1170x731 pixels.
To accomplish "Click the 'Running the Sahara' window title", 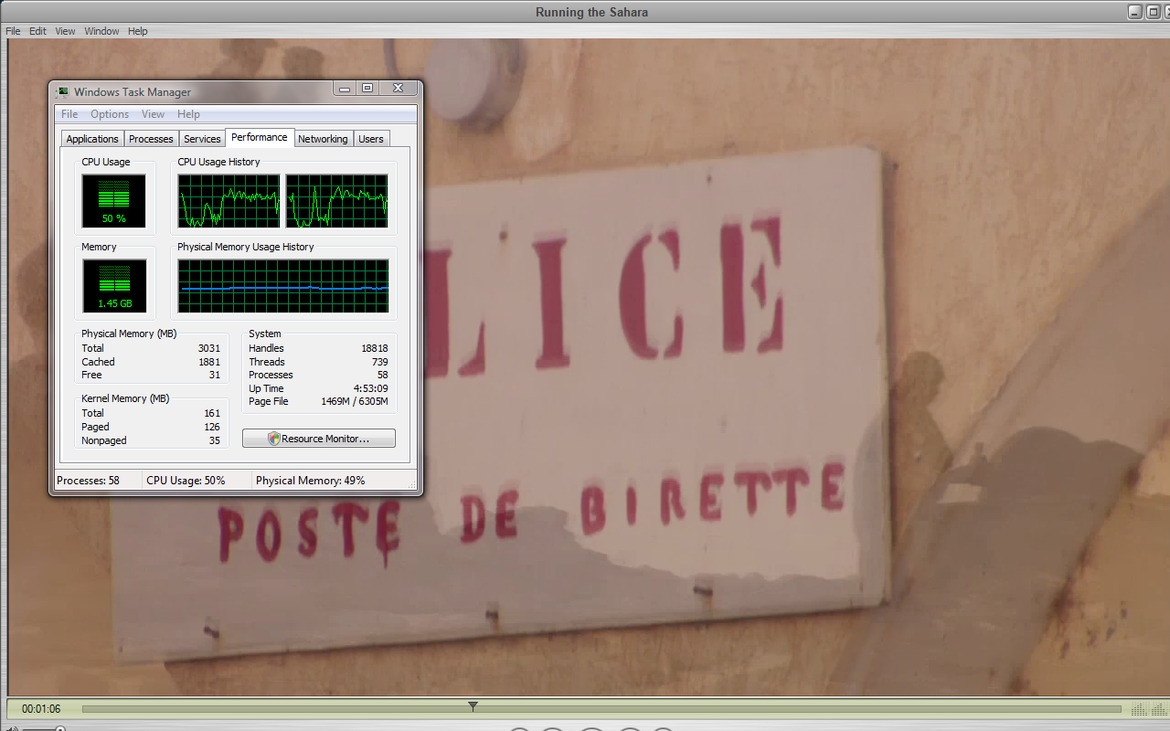I will [x=592, y=12].
